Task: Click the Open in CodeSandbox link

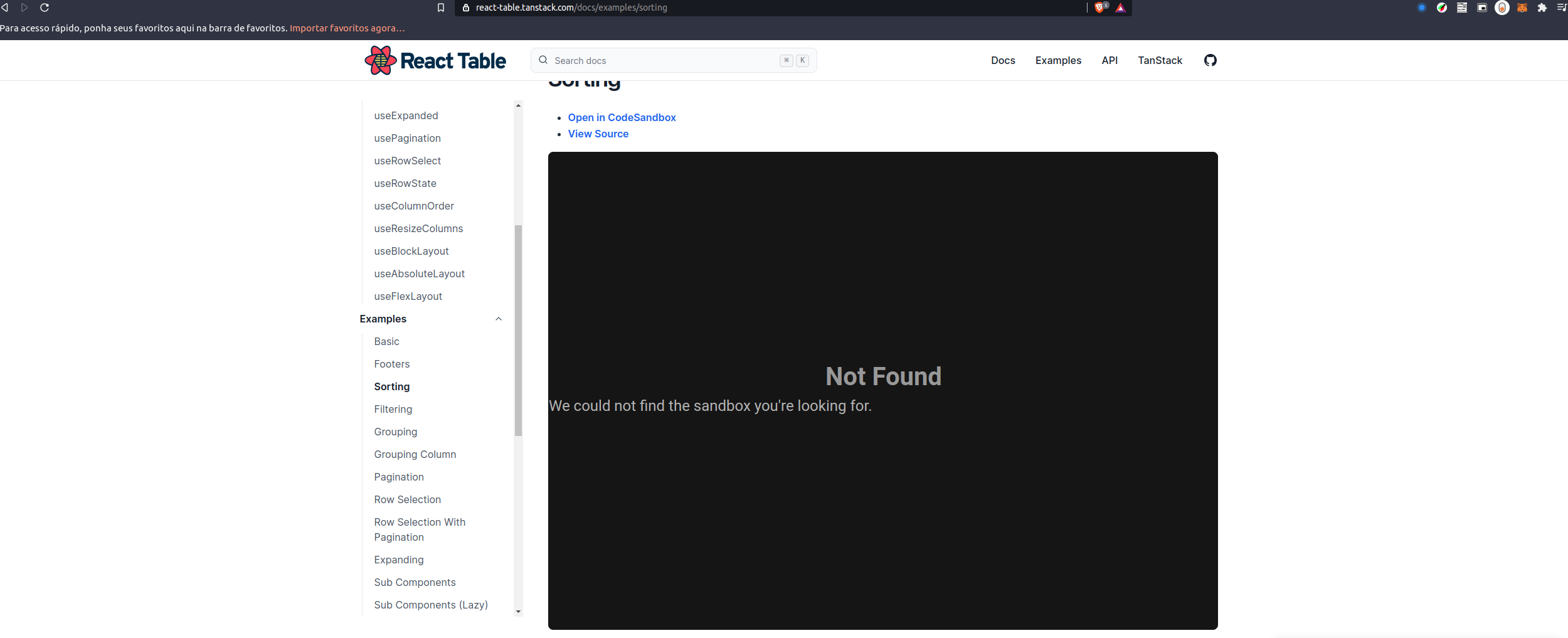Action: tap(622, 117)
